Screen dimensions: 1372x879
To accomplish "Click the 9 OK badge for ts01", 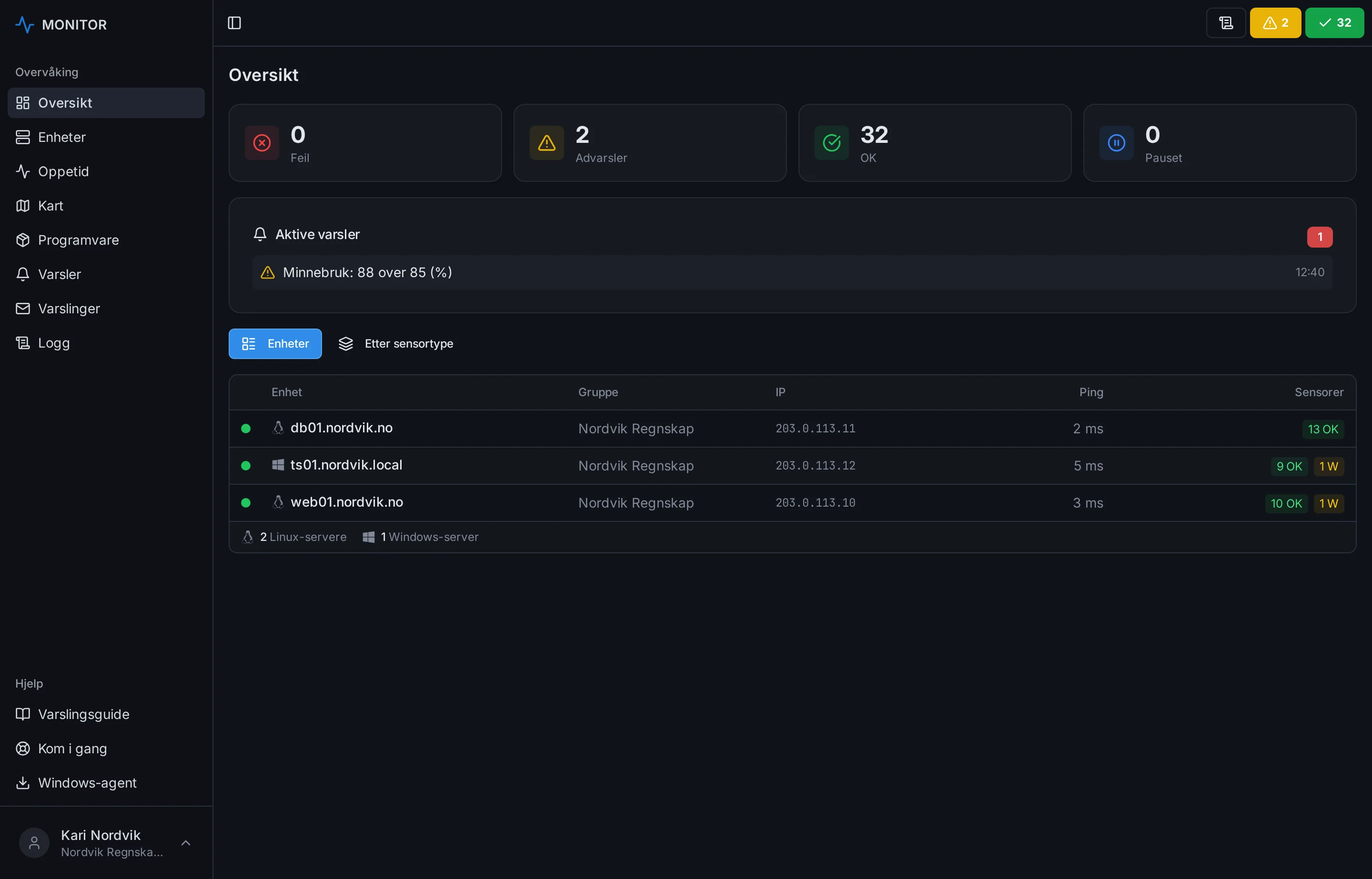I will pos(1289,466).
